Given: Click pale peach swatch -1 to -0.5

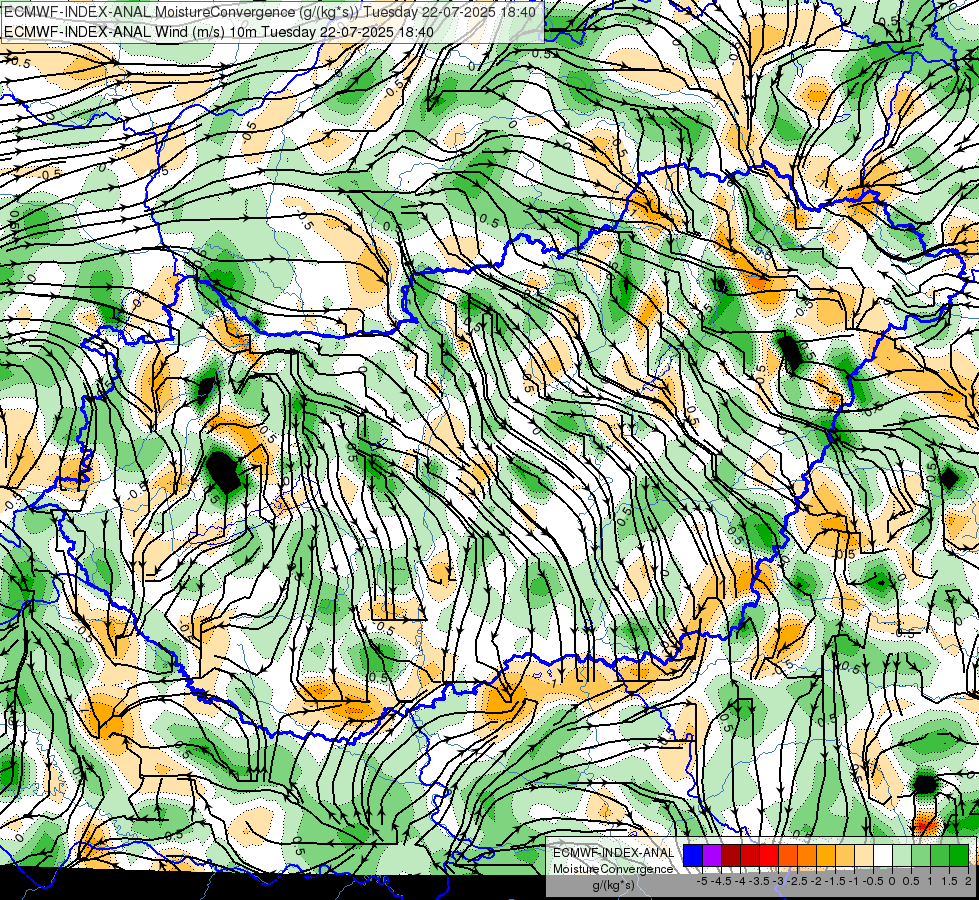Looking at the screenshot, I should [x=864, y=856].
